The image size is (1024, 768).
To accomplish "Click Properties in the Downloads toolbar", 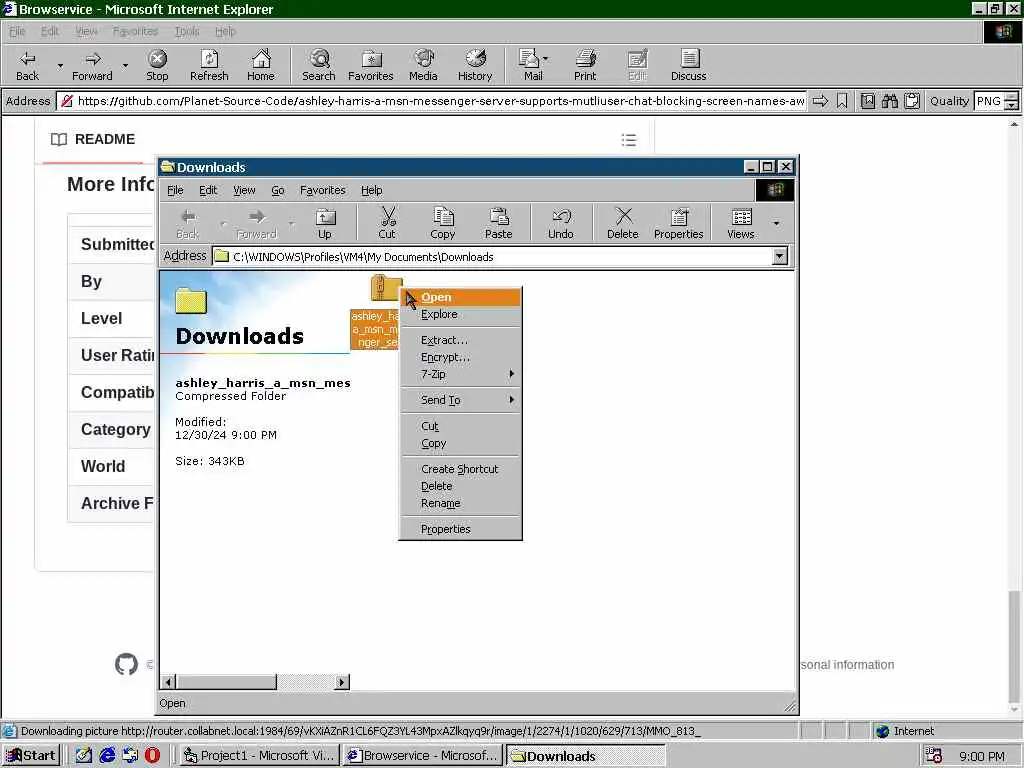I will (x=679, y=223).
